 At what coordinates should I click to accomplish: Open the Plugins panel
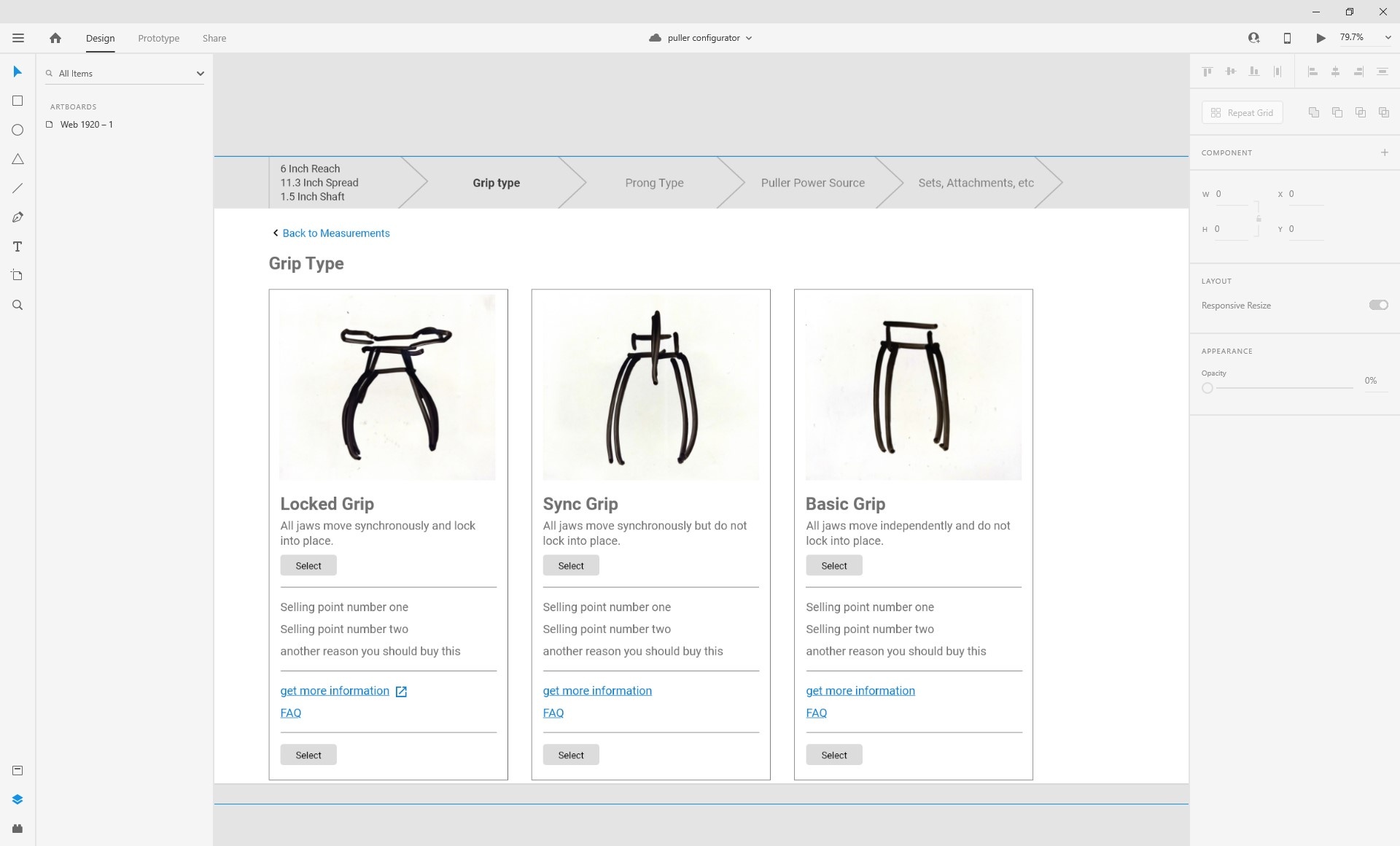(17, 828)
